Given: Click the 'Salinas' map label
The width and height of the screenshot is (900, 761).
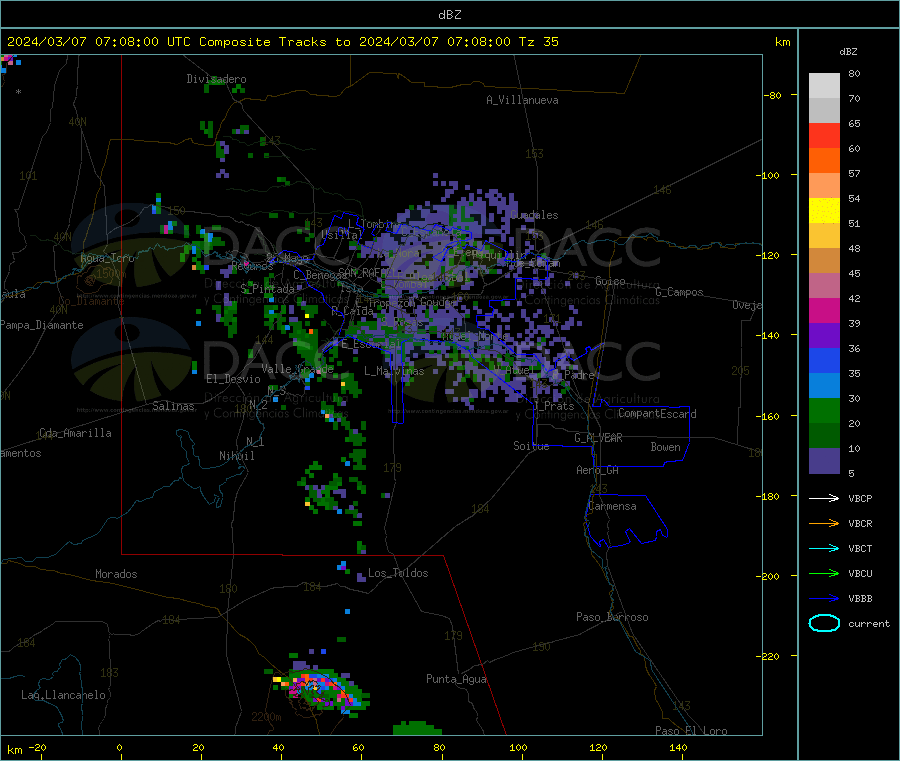Looking at the screenshot, I should click(173, 406).
